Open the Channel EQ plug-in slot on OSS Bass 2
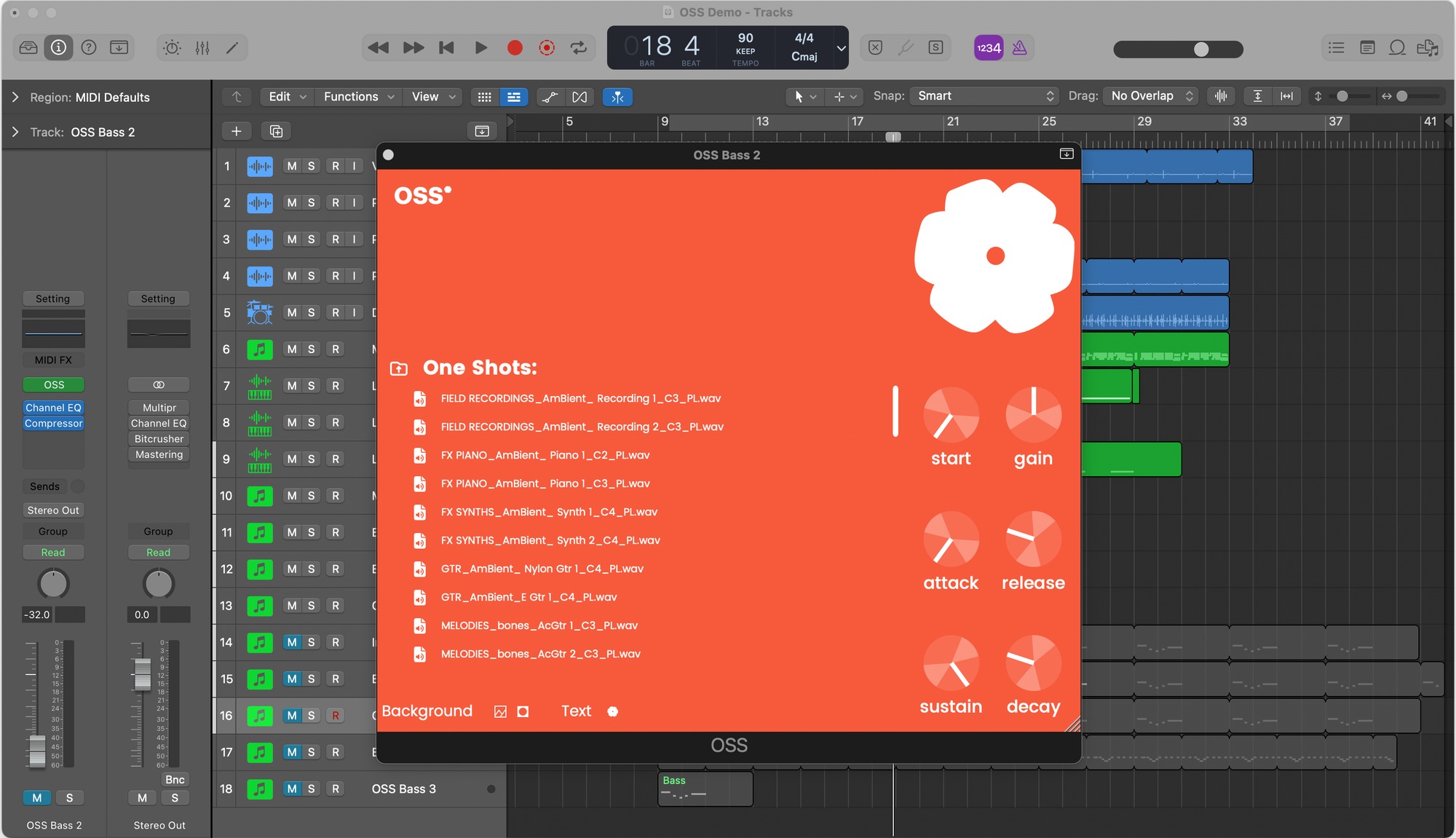This screenshot has width=1456, height=838. 54,408
